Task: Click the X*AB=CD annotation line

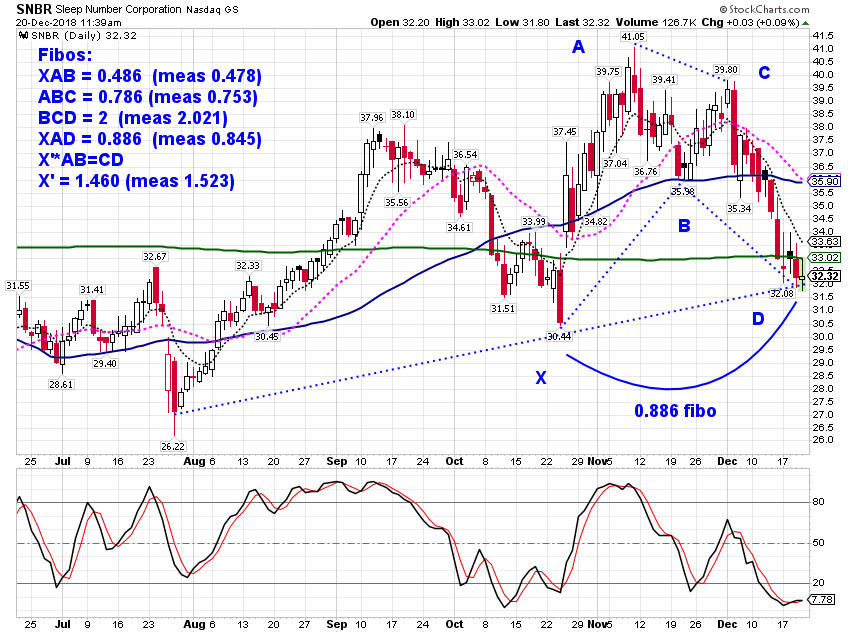Action: coord(81,160)
